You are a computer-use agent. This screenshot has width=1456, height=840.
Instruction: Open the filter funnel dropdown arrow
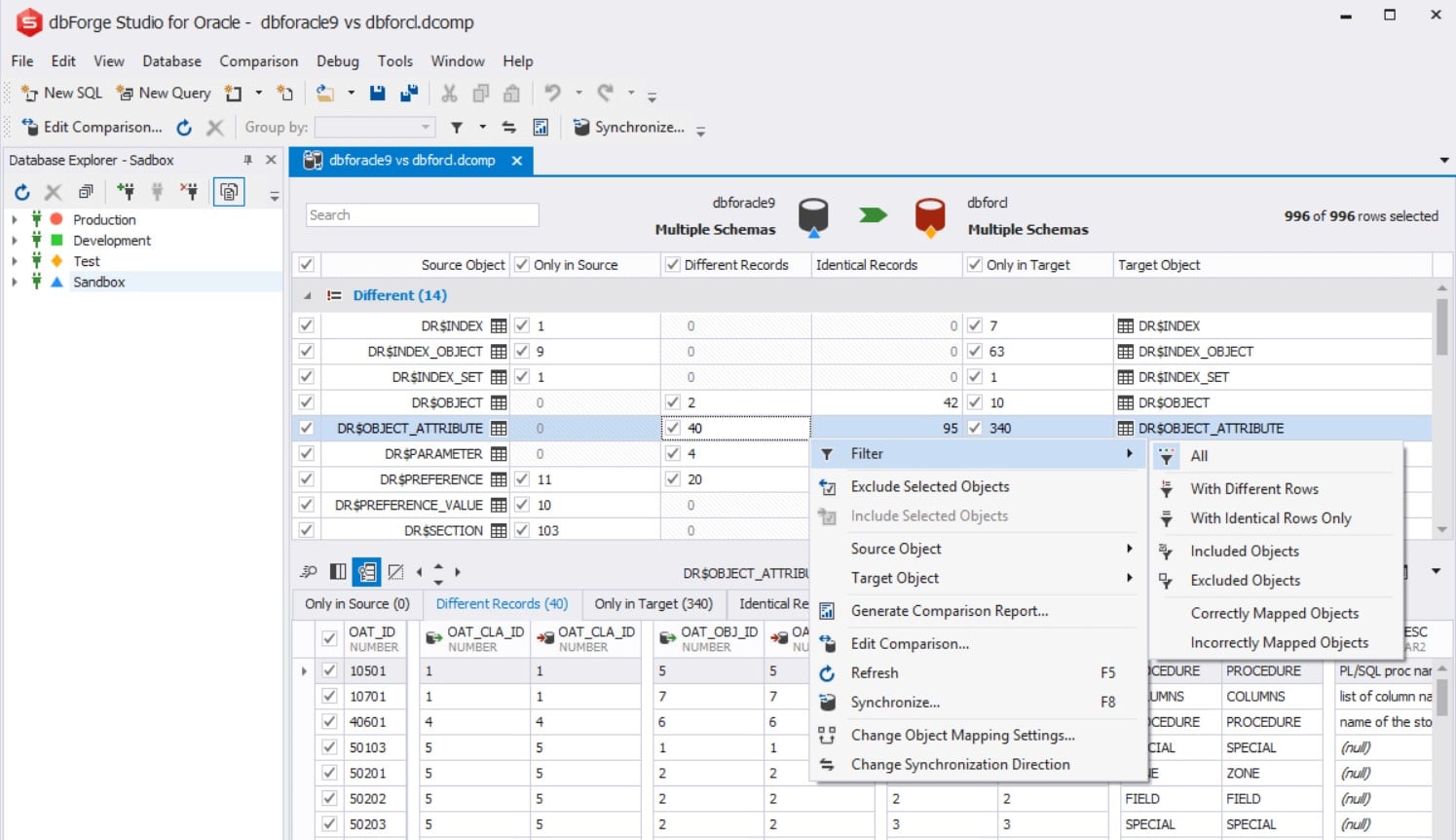[x=482, y=127]
